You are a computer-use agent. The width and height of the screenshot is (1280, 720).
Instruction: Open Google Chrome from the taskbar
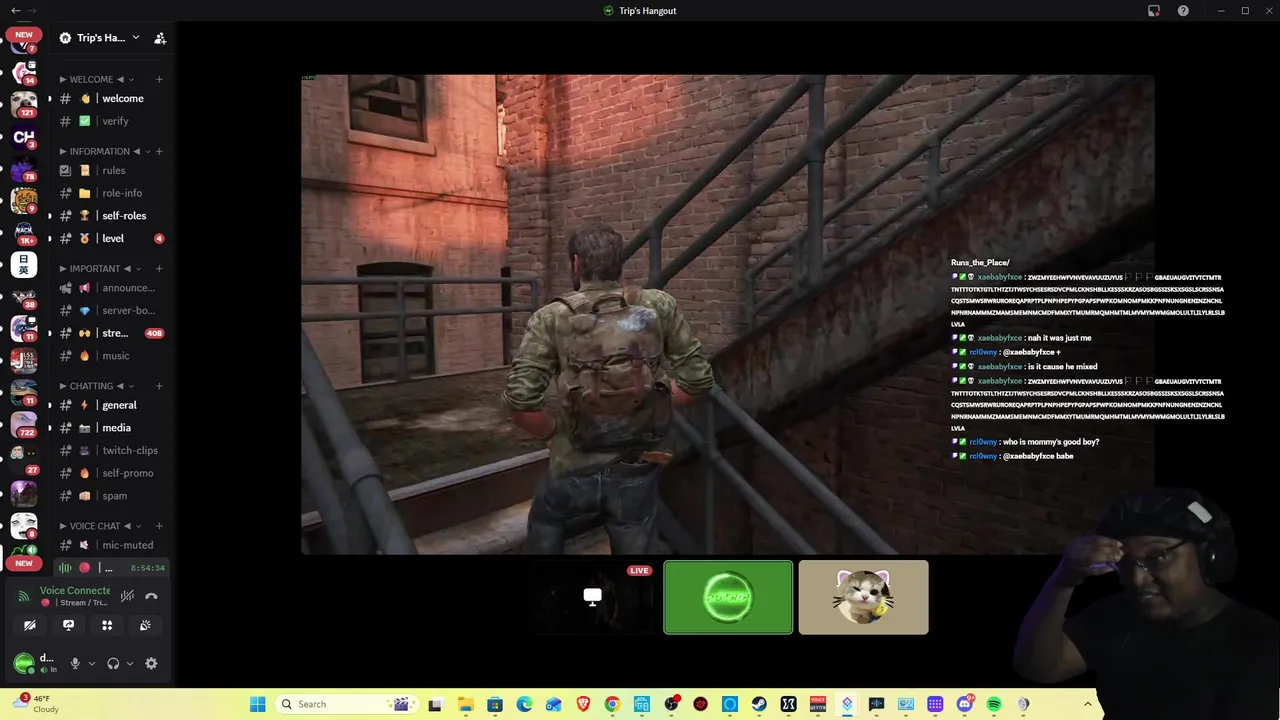612,704
